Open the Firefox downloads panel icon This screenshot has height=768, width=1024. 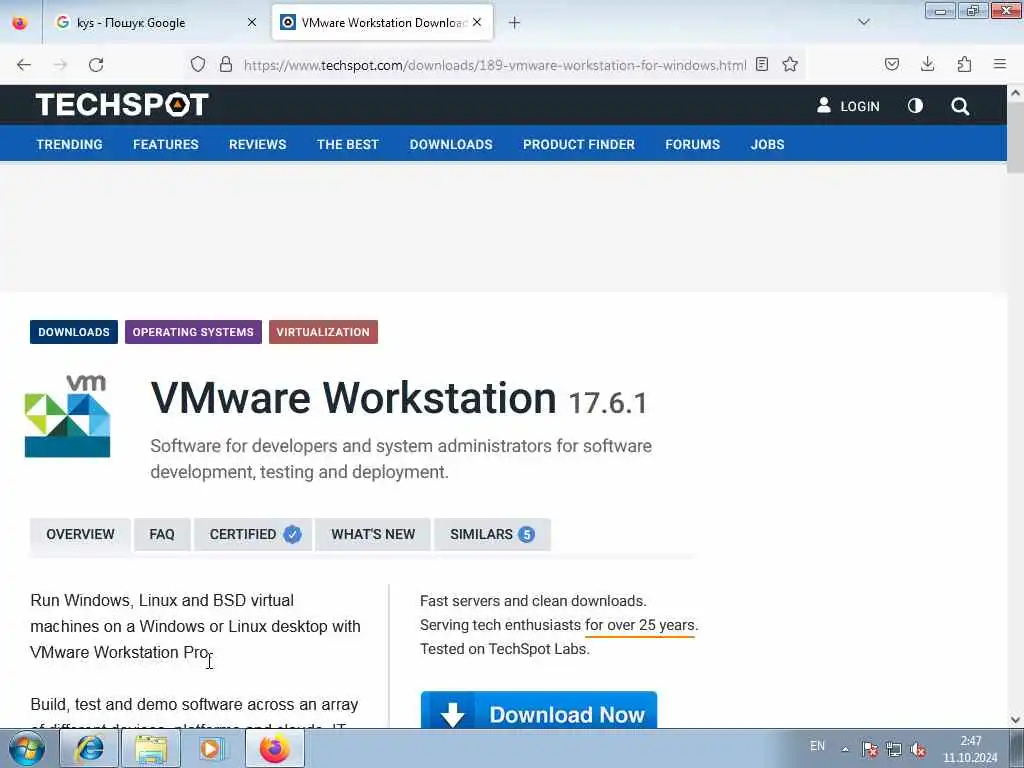tap(927, 64)
